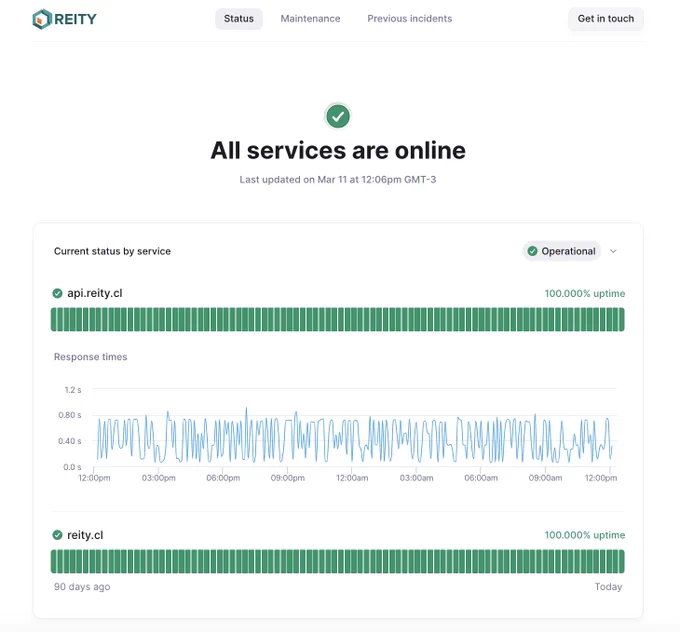
Task: Click the Get in touch button
Action: (605, 19)
